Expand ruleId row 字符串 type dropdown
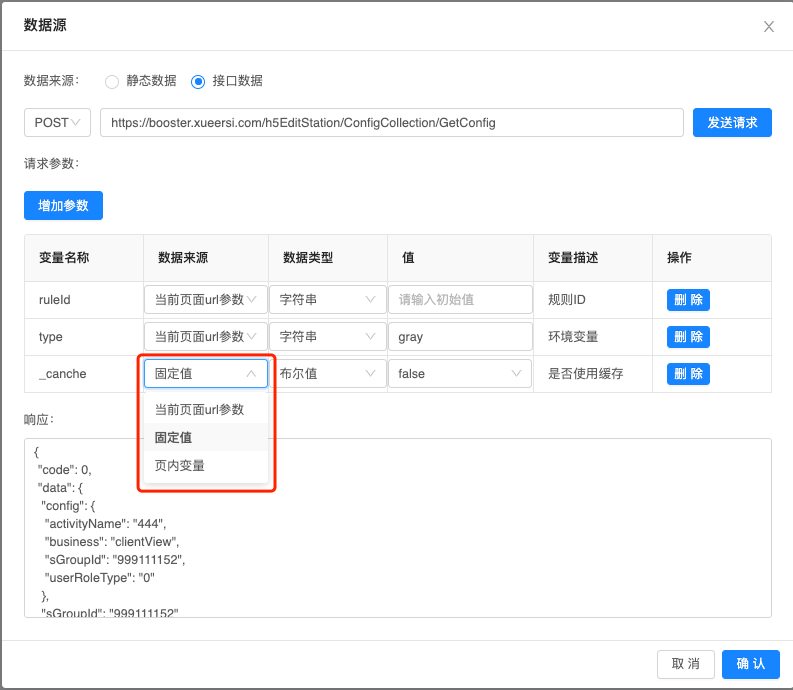793x690 pixels. click(x=327, y=299)
